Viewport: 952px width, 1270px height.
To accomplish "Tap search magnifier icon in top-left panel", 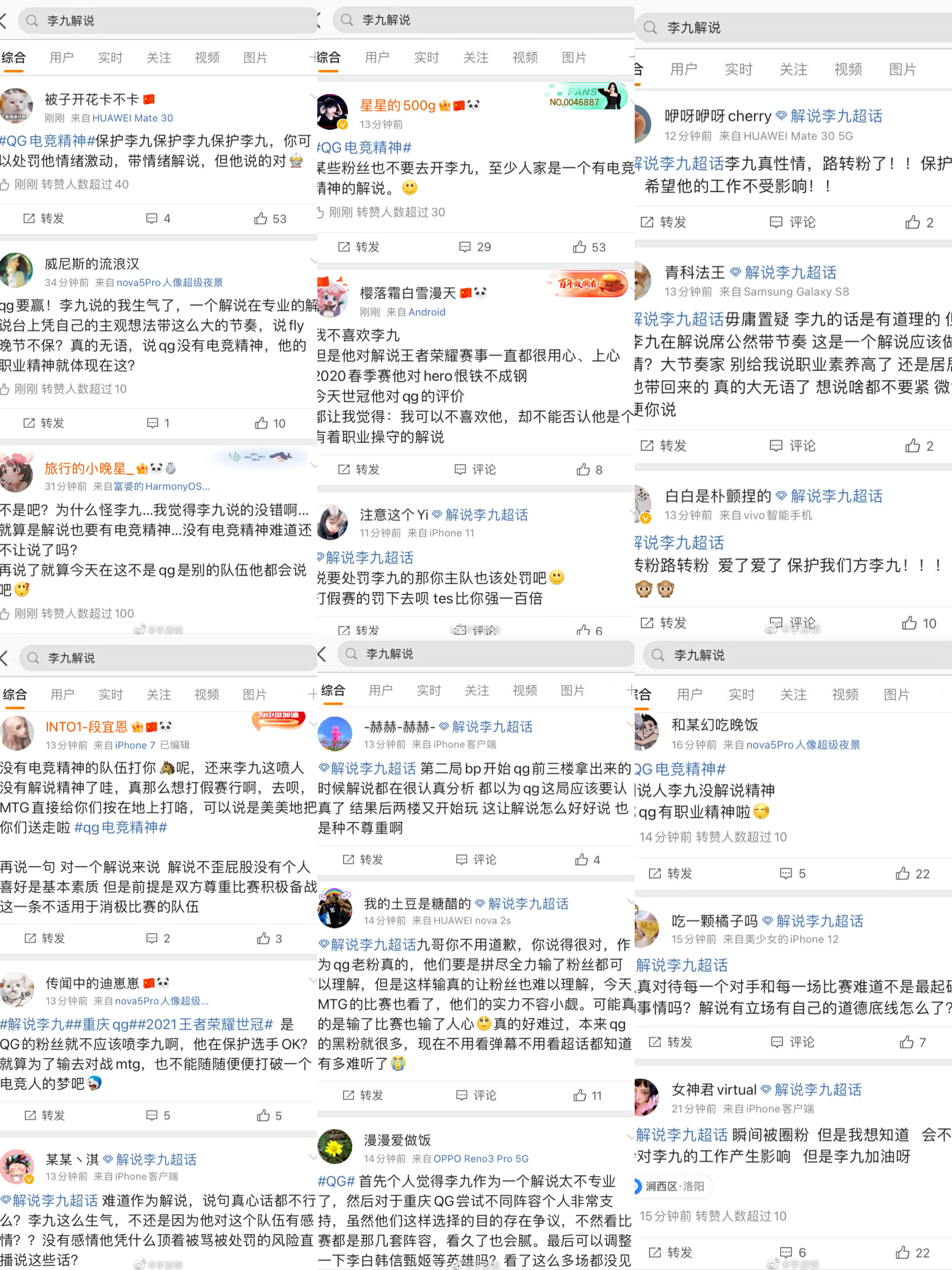I will pos(32,21).
